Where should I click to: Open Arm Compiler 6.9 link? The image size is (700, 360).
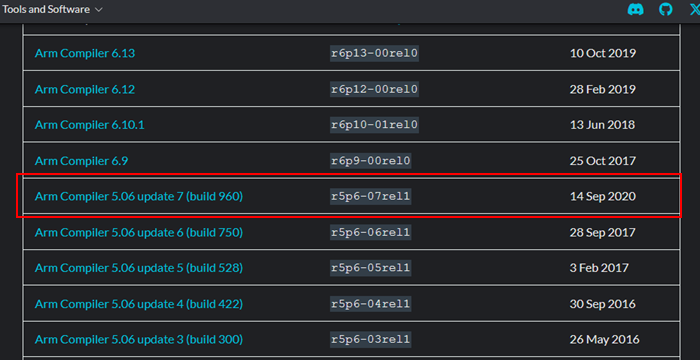coord(81,161)
